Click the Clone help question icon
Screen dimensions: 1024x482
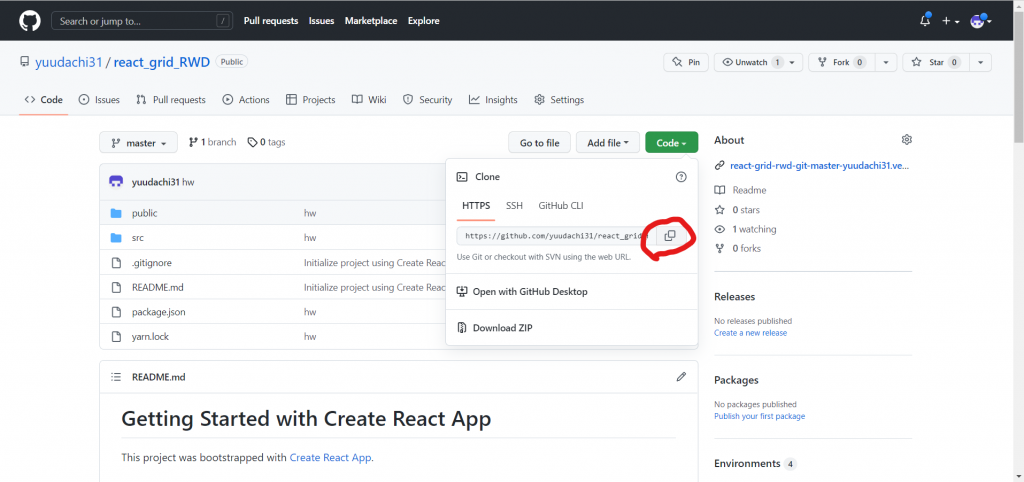681,176
